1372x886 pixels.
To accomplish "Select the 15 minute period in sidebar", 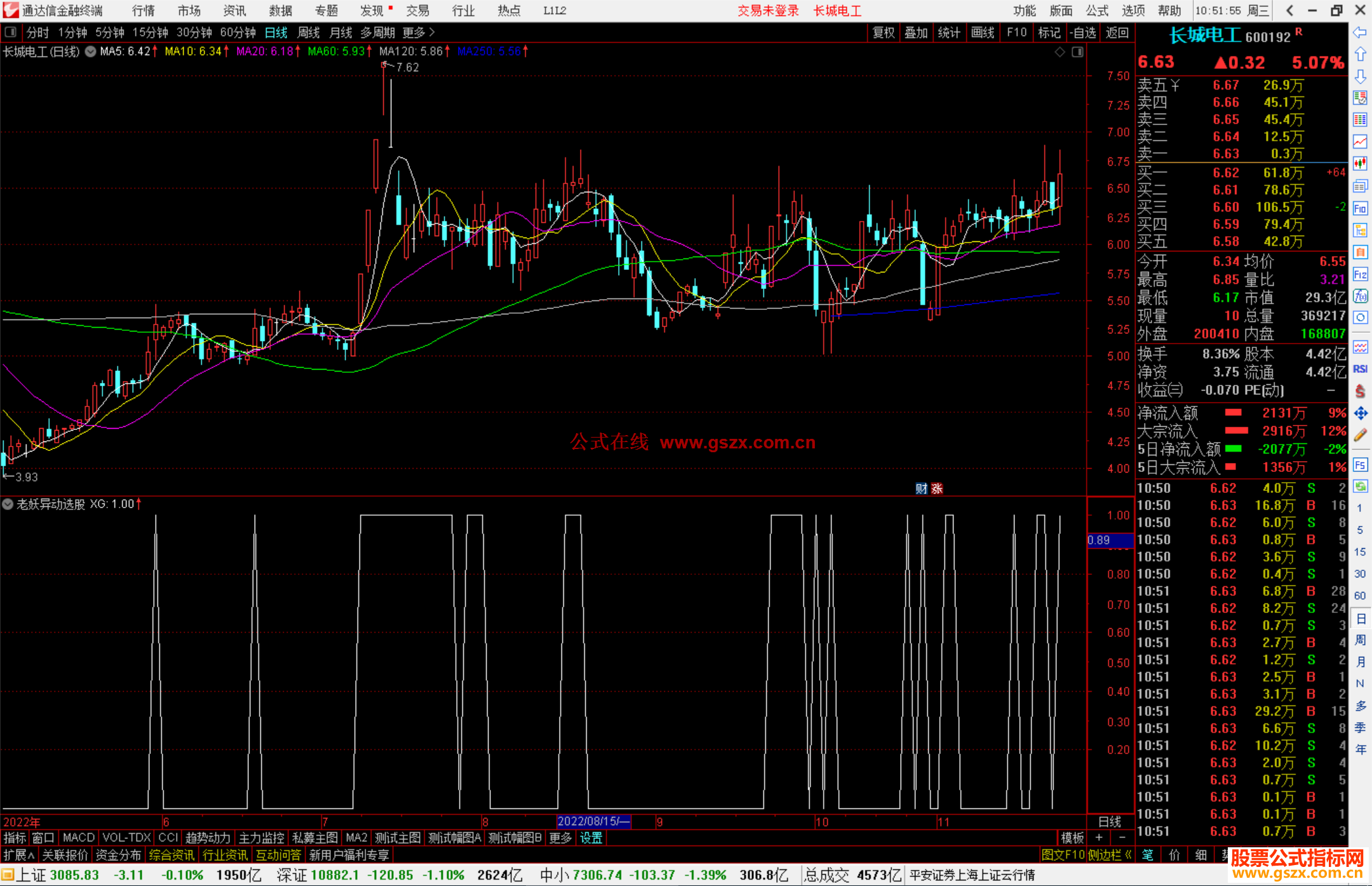I will (x=1360, y=552).
